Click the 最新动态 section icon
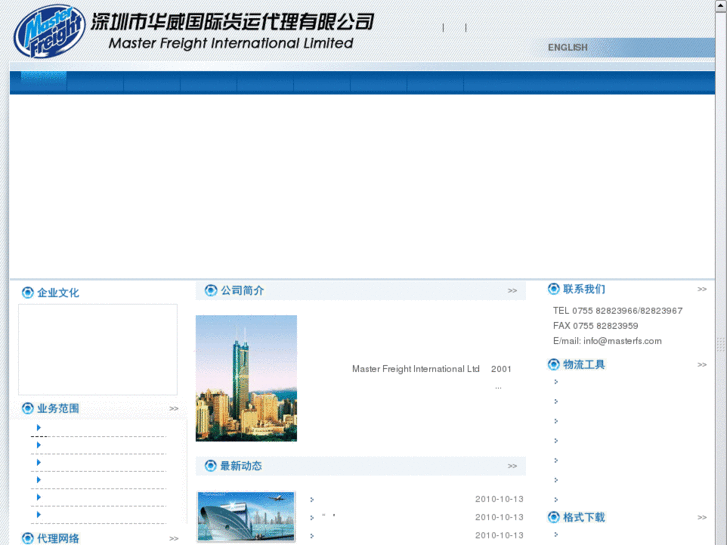 pos(211,466)
